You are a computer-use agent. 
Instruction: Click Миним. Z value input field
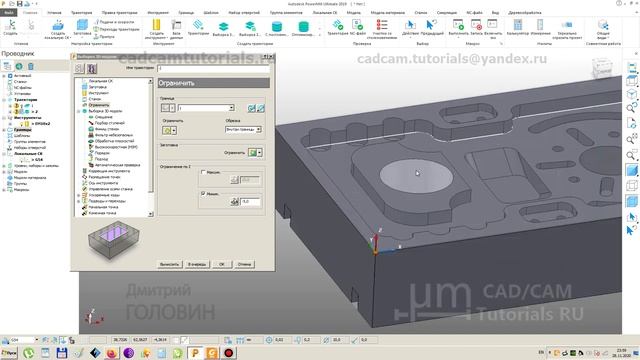tap(250, 201)
